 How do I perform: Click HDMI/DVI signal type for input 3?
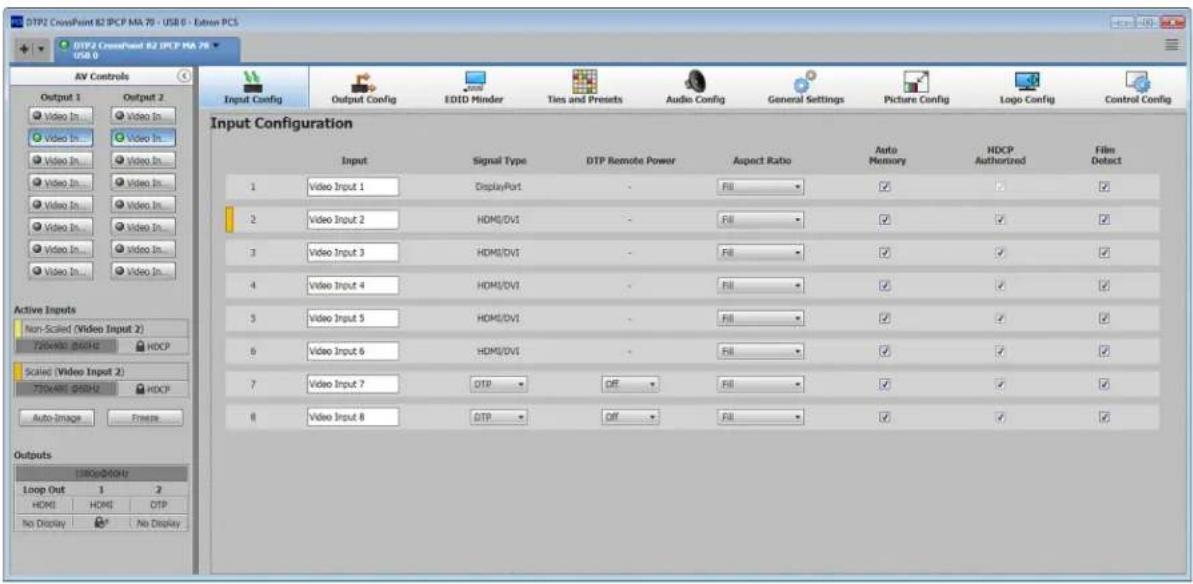coord(498,253)
